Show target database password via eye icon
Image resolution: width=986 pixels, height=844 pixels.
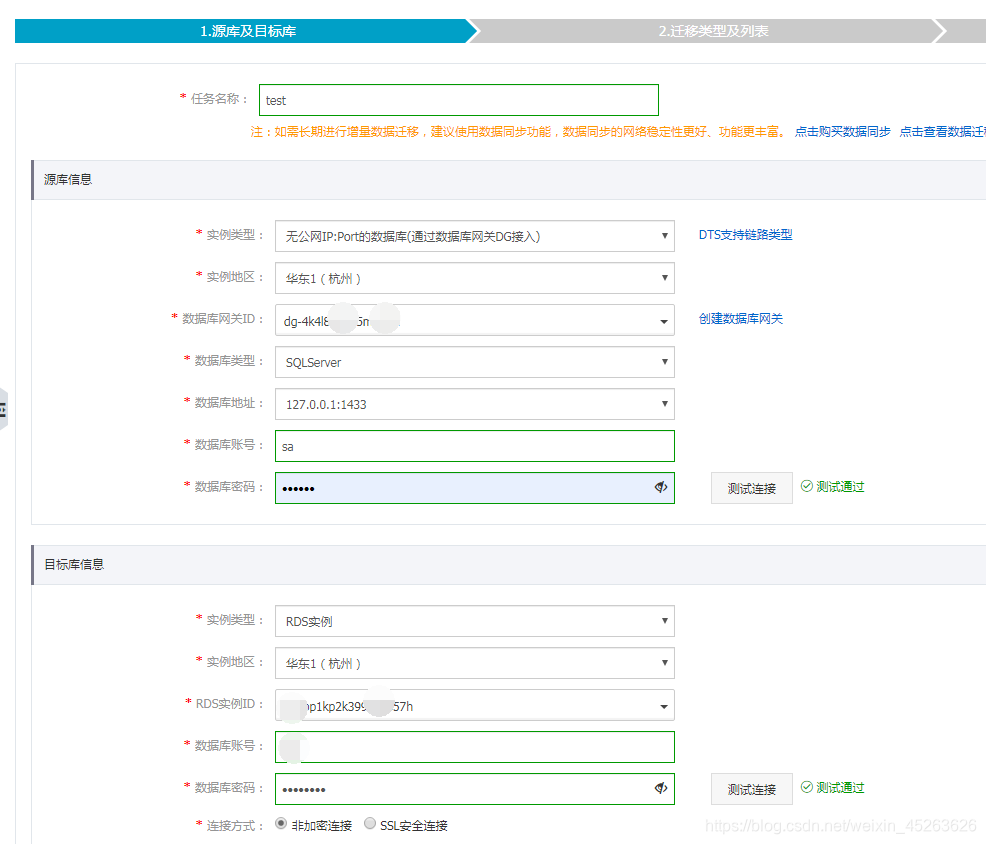tap(660, 788)
